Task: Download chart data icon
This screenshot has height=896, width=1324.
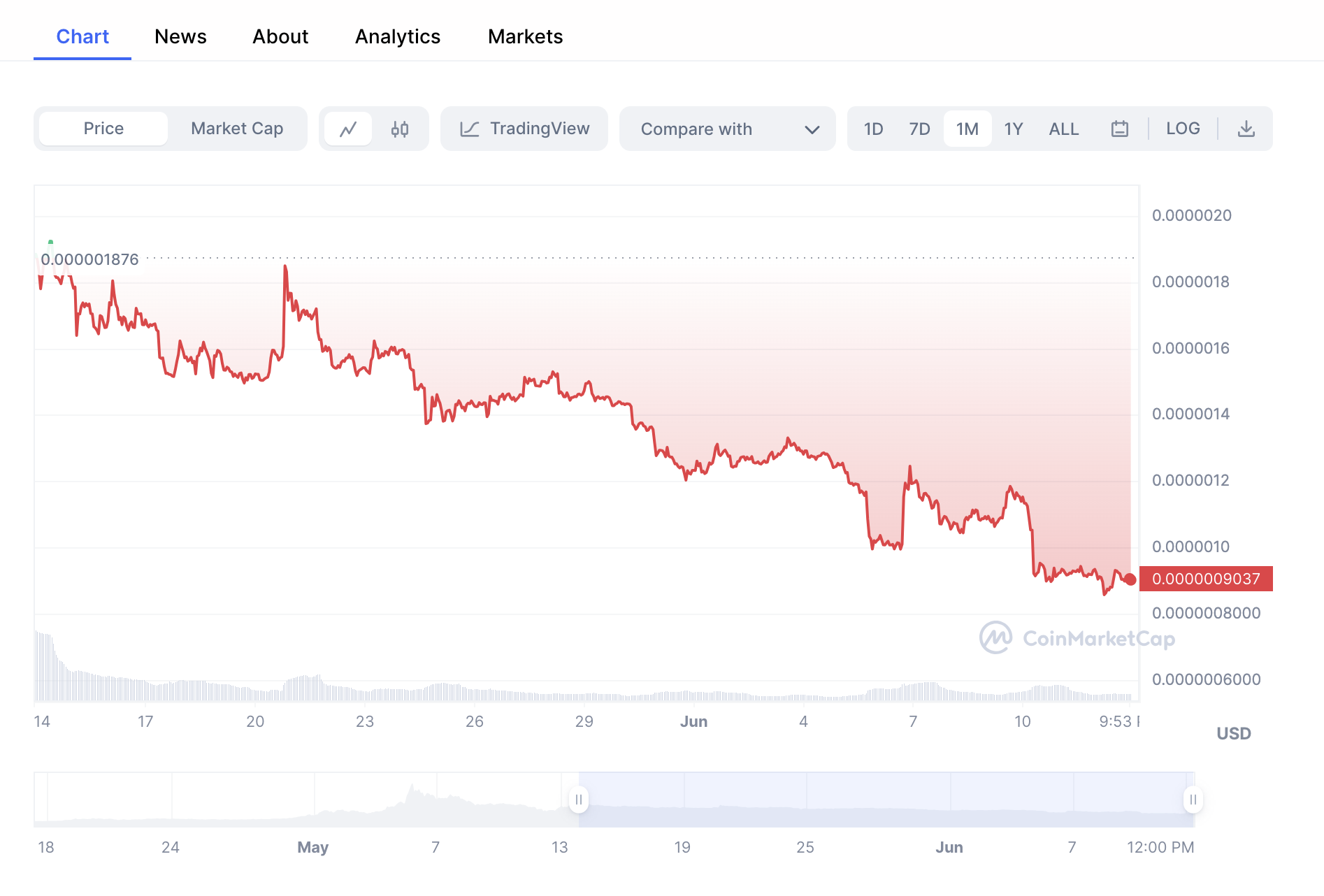Action: pos(1246,129)
